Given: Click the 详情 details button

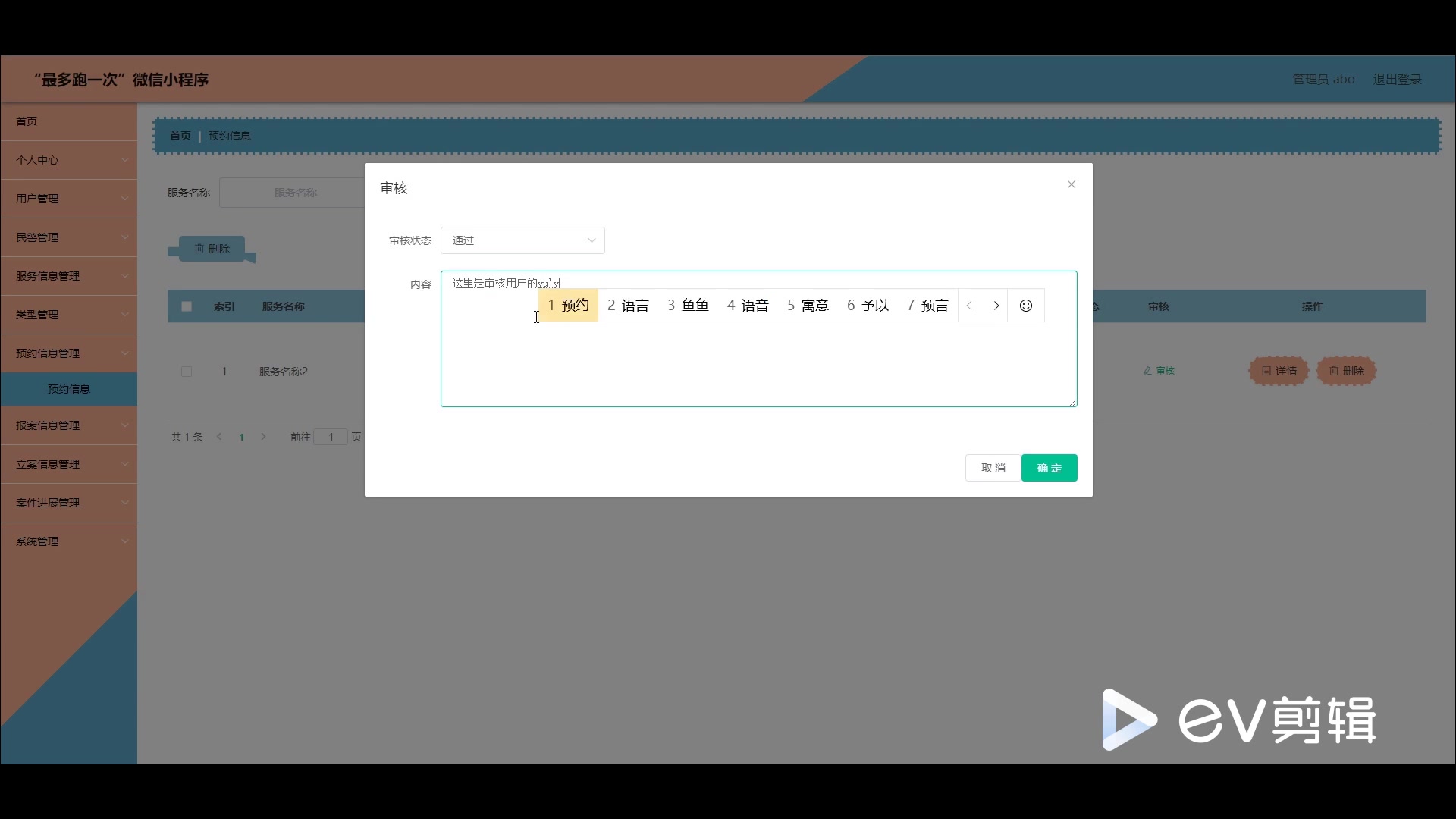Looking at the screenshot, I should point(1279,371).
